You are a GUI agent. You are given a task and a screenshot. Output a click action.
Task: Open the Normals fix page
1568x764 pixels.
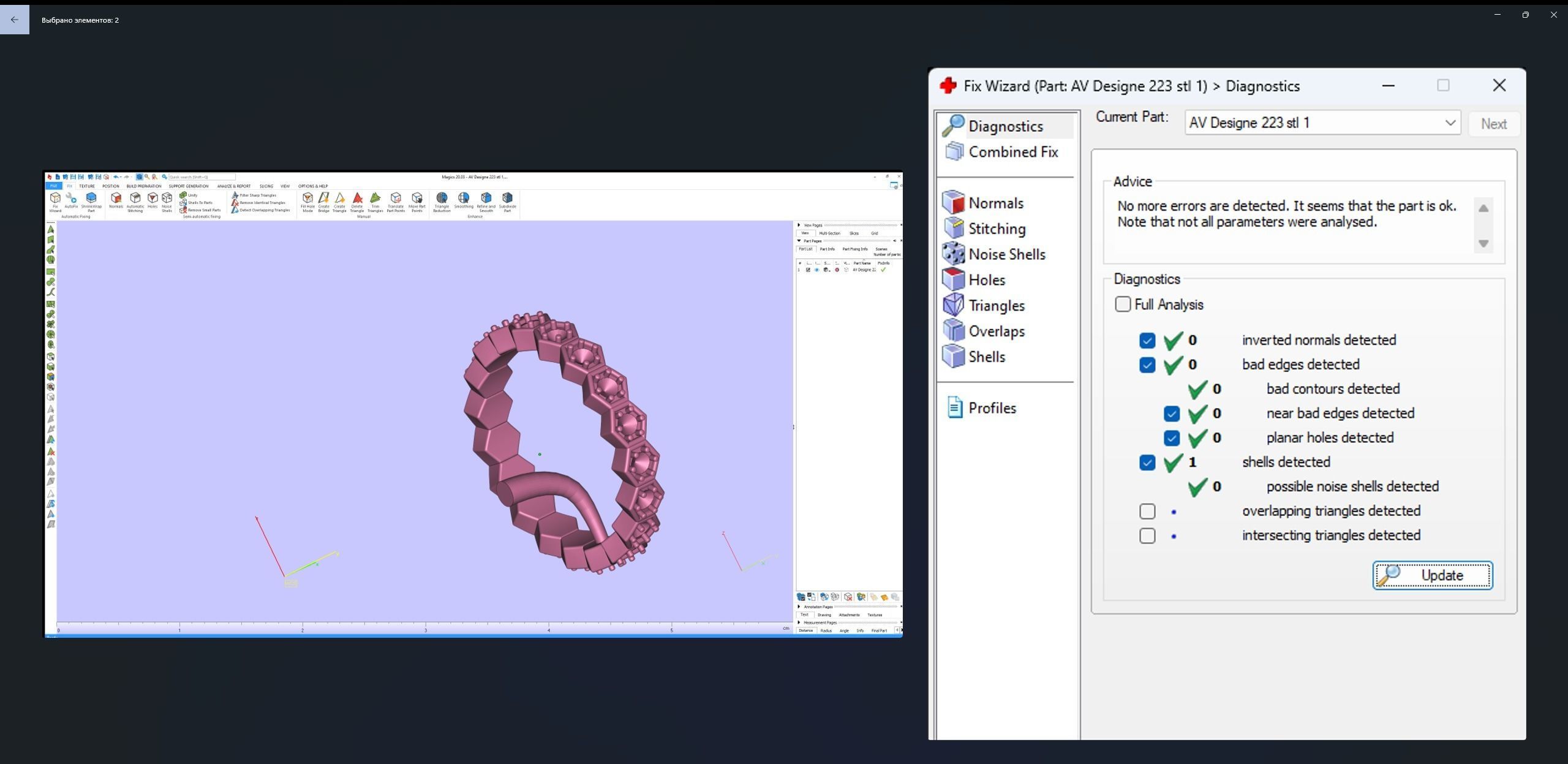click(x=995, y=203)
